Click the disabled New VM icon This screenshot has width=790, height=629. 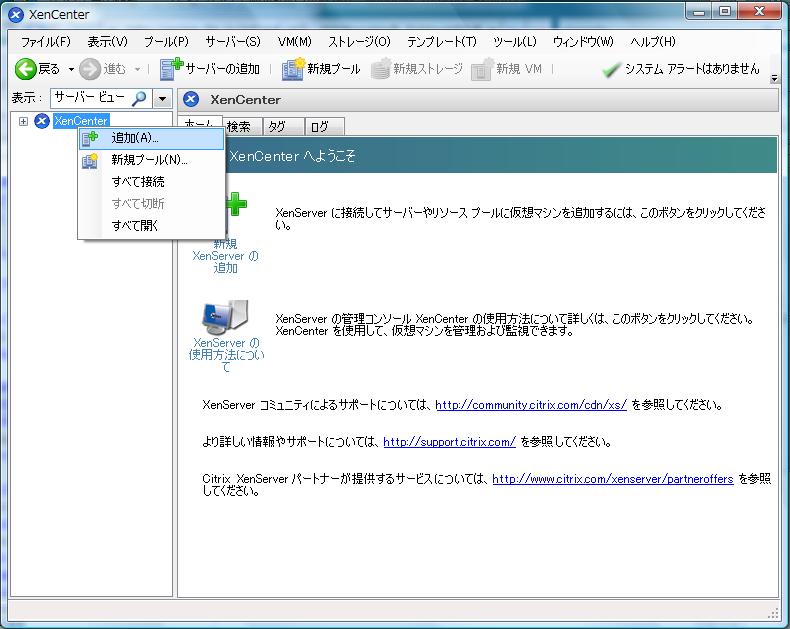482,69
